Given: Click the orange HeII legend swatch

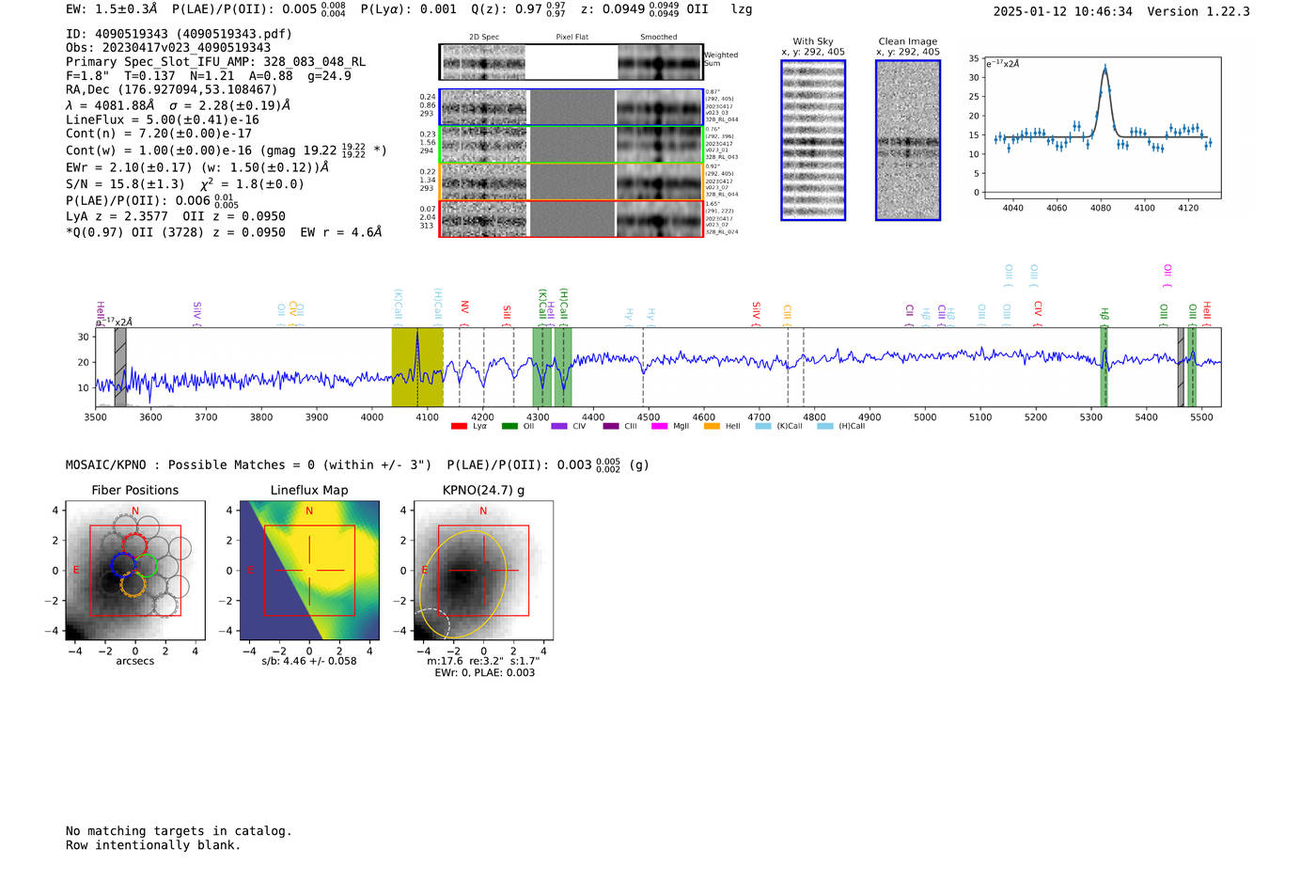Looking at the screenshot, I should point(712,427).
